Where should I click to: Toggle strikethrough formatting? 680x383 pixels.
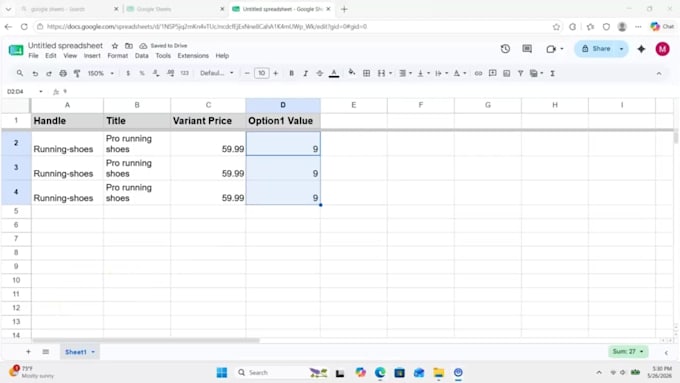coord(320,73)
